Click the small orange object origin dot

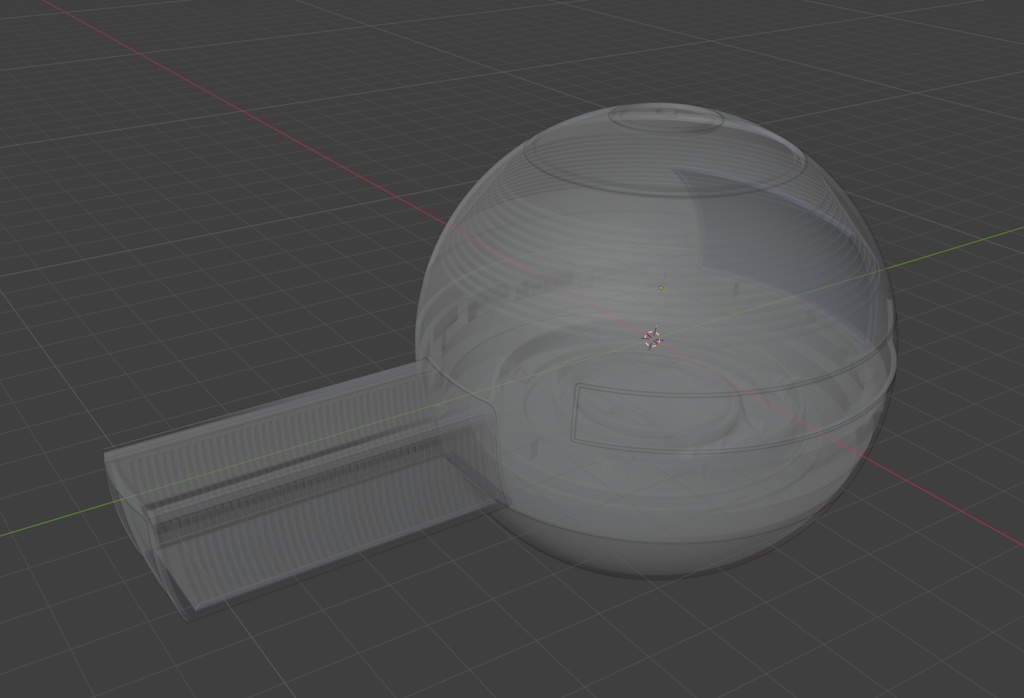[661, 287]
